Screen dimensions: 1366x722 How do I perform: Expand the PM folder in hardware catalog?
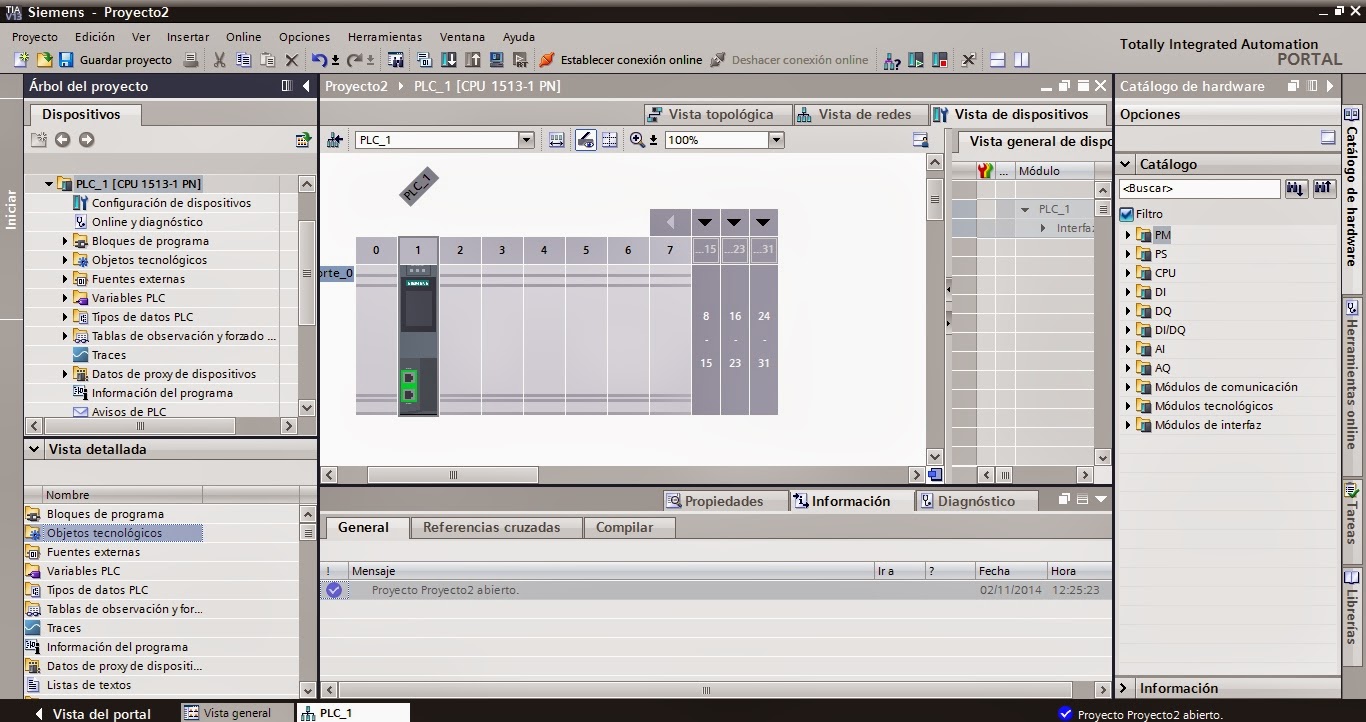point(1128,233)
